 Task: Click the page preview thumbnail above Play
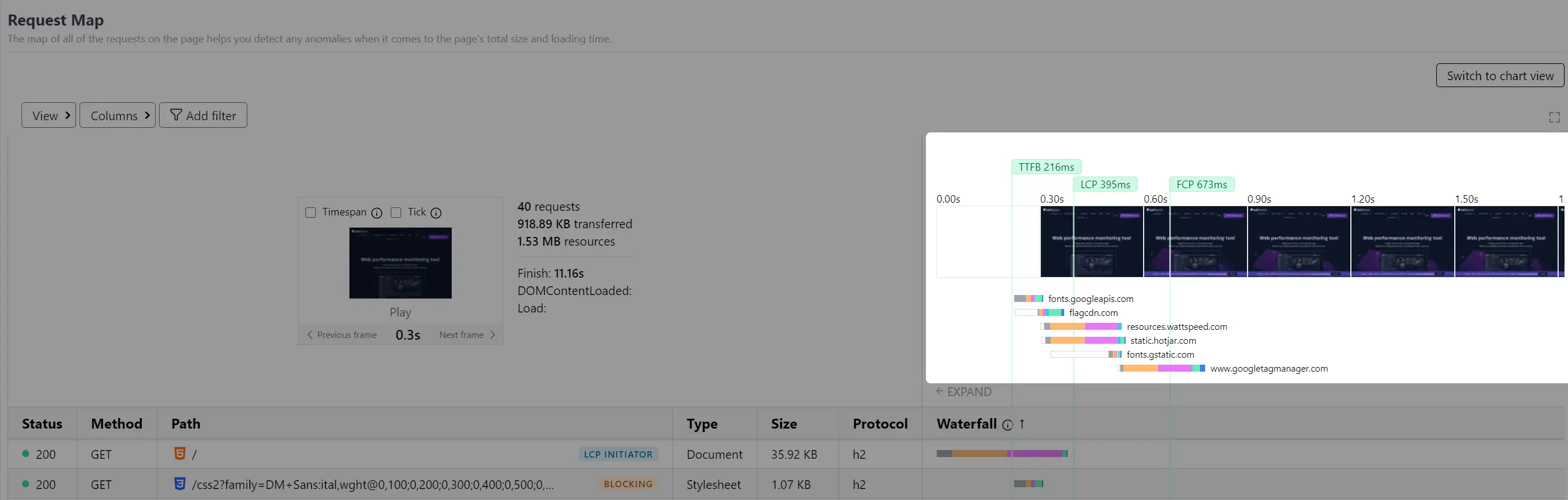(x=400, y=263)
